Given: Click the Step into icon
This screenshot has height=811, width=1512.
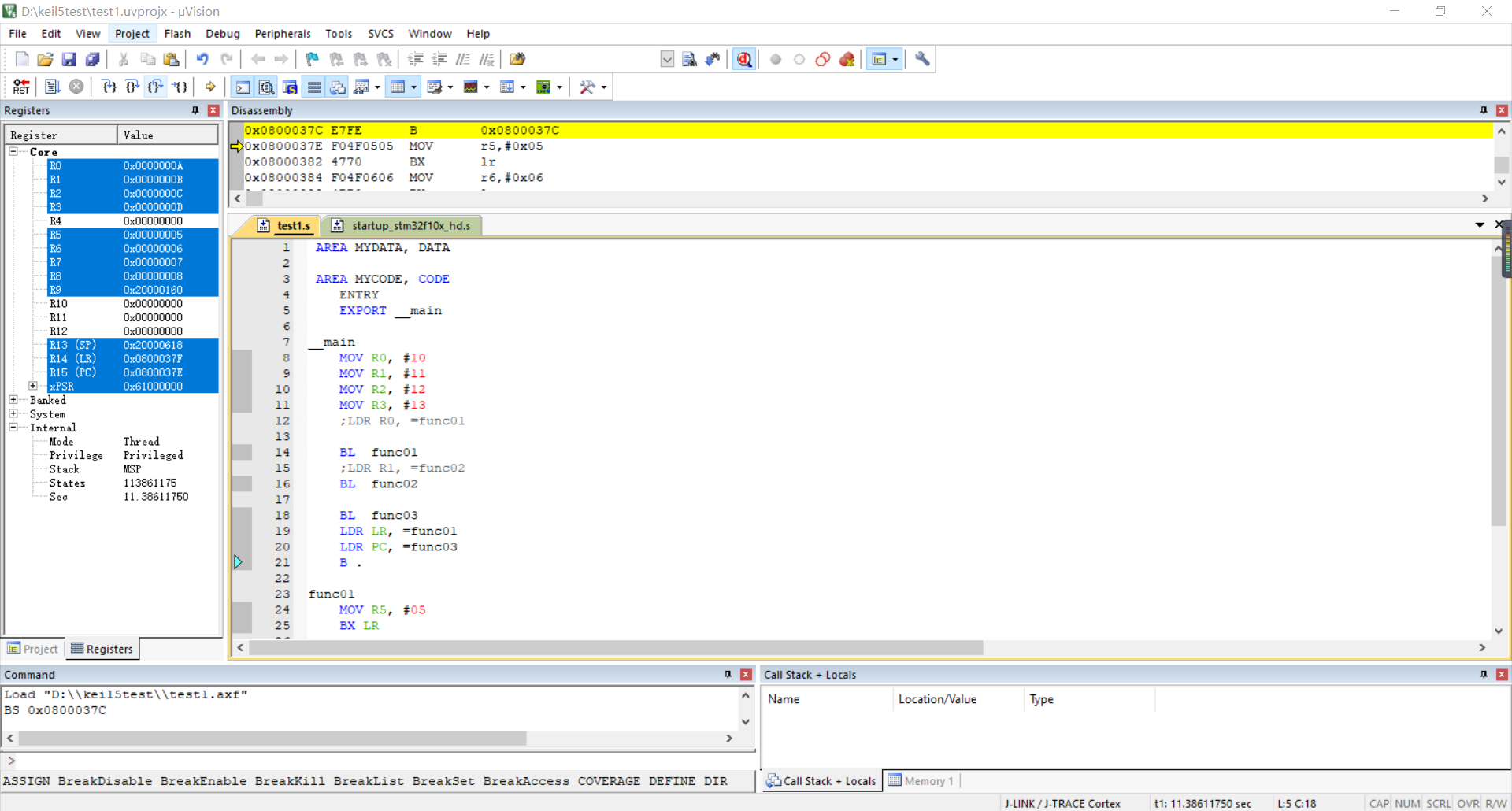Looking at the screenshot, I should [x=109, y=87].
